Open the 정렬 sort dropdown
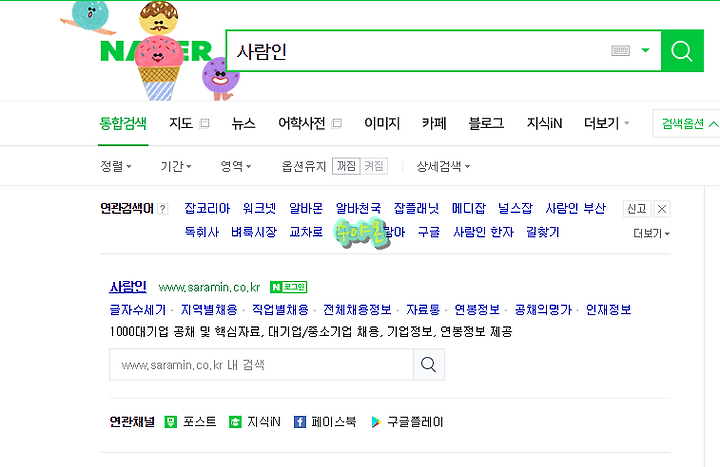This screenshot has height=467, width=720. pyautogui.click(x=116, y=166)
